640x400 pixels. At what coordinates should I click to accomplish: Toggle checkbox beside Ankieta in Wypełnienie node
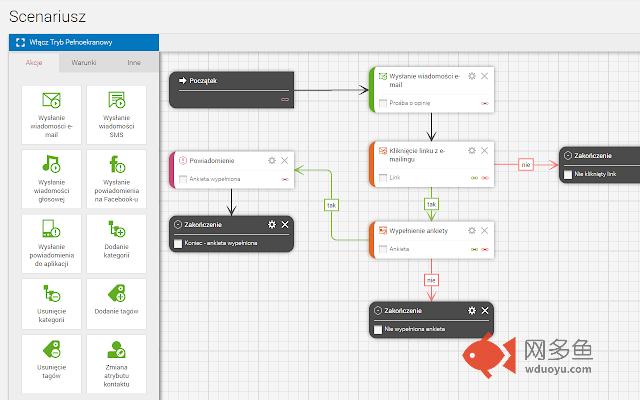pos(383,249)
